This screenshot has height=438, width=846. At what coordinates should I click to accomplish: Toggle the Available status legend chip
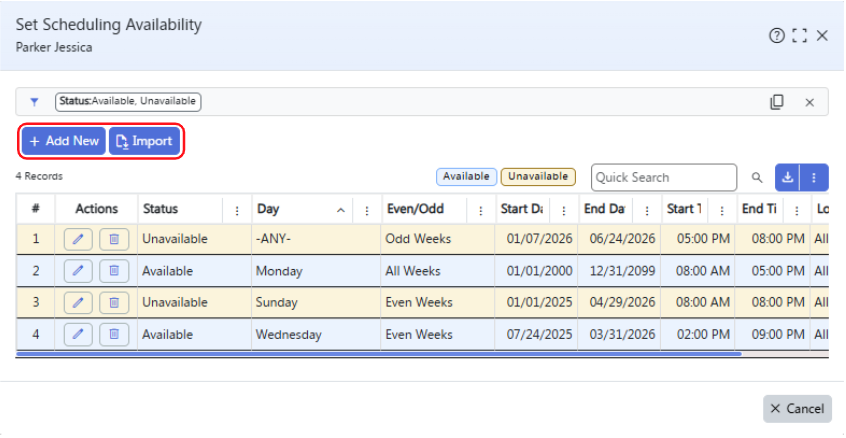[466, 176]
